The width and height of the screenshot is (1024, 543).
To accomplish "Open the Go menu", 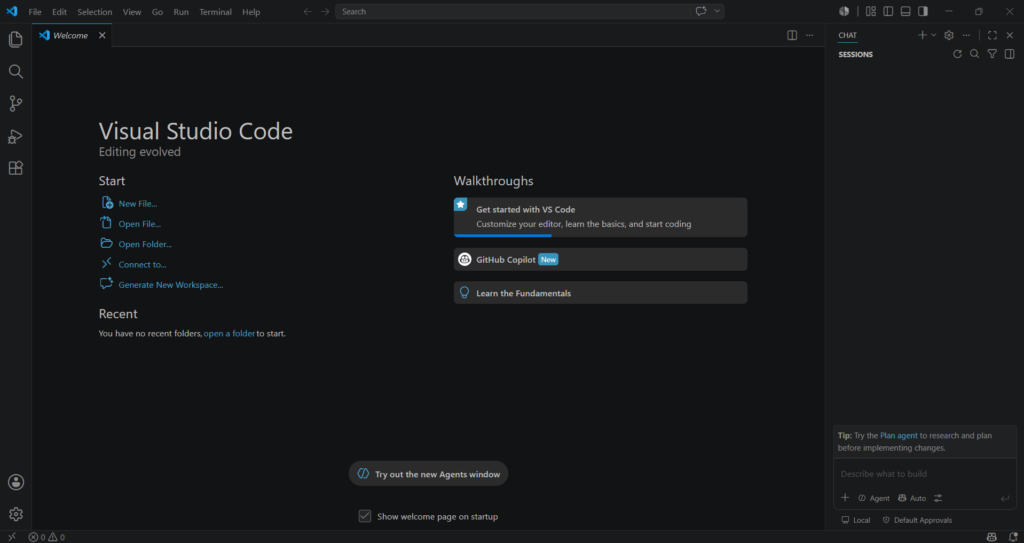I will point(157,12).
